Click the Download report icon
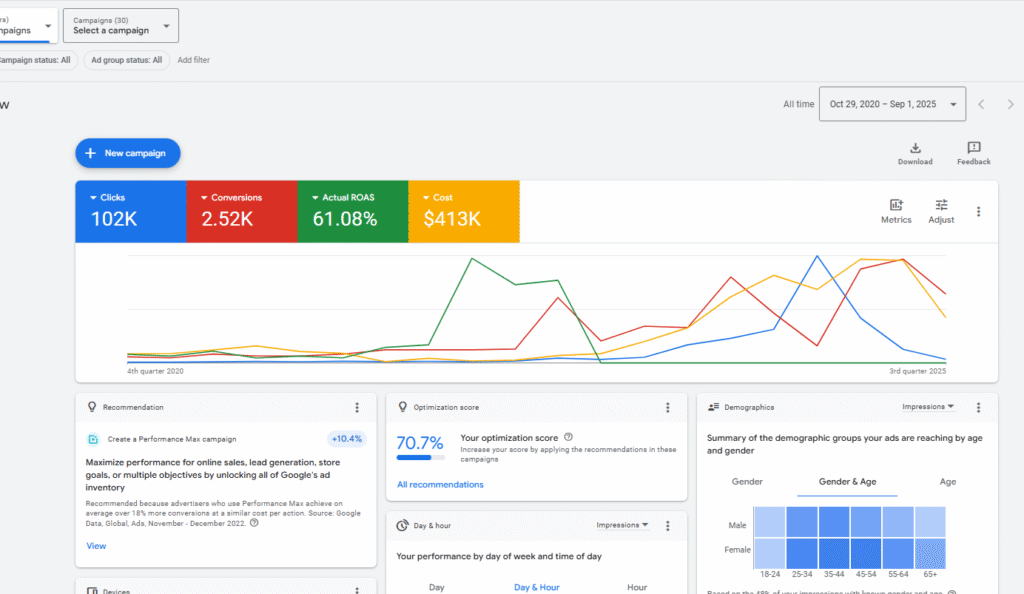 coord(915,146)
